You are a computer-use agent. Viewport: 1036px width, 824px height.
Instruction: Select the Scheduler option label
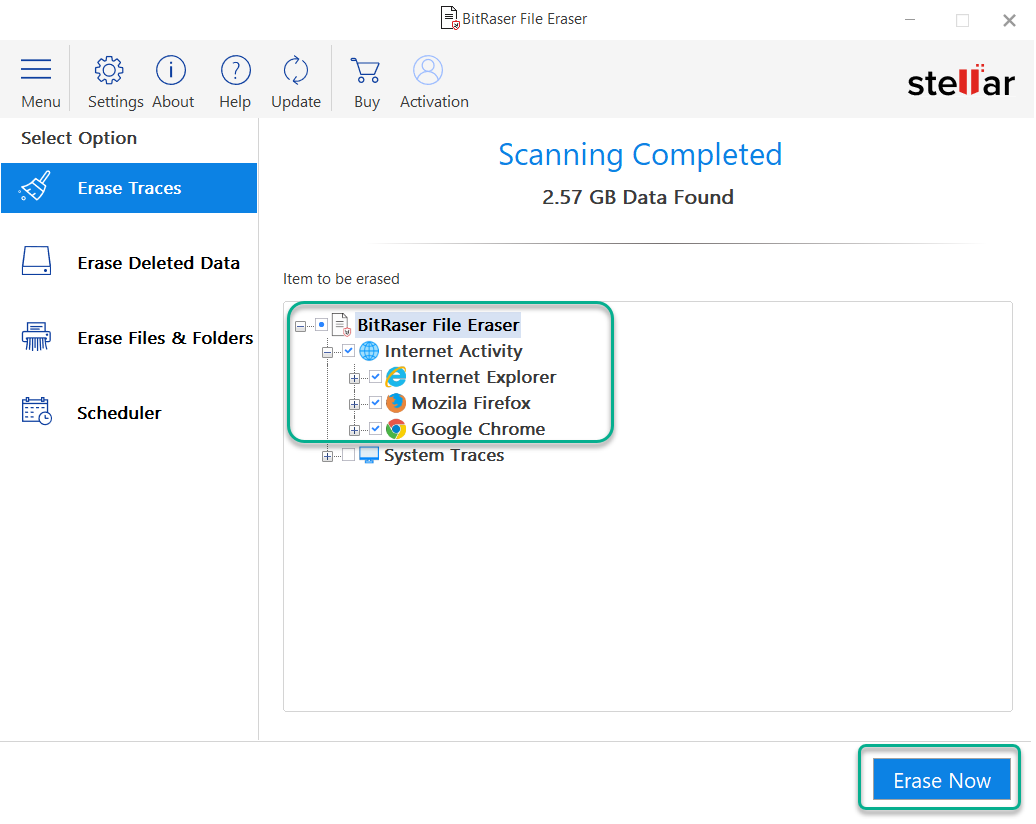[x=119, y=413]
